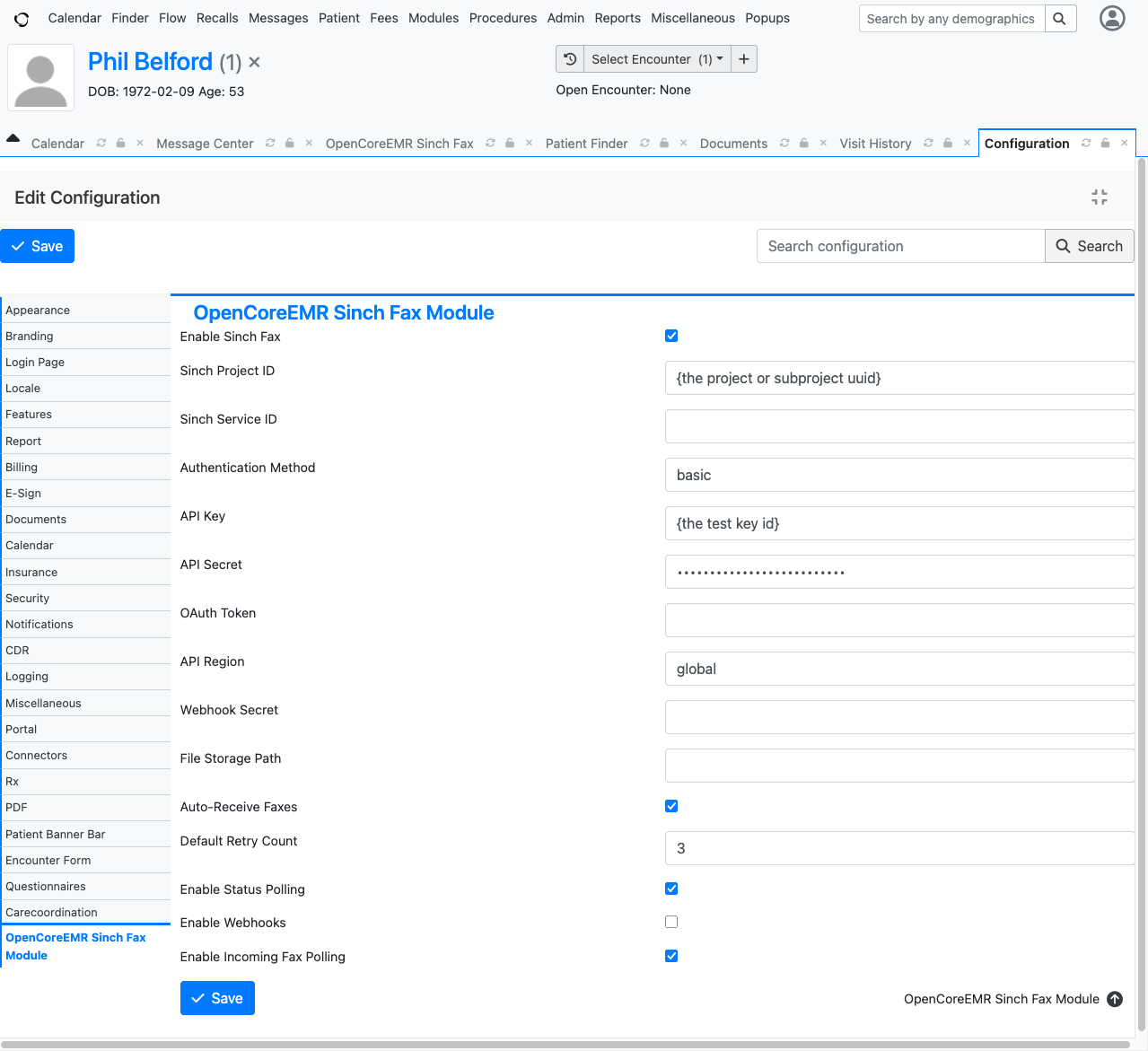
Task: Click the plus icon to add new encounter
Action: click(x=743, y=58)
